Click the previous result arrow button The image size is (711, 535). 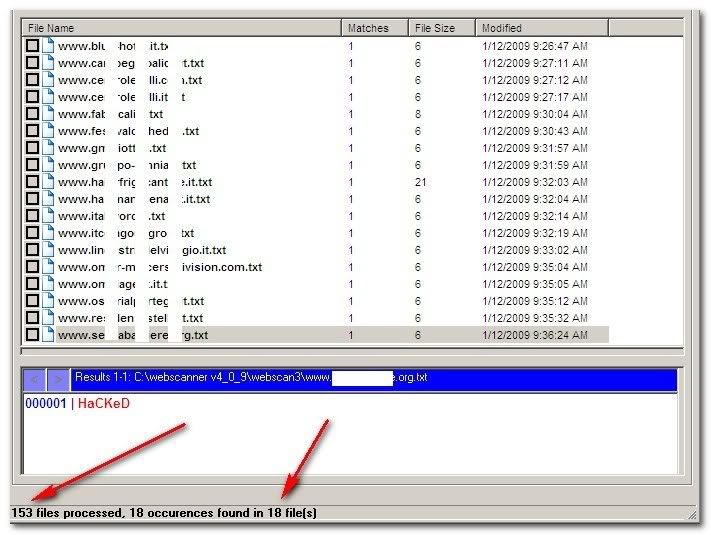(34, 380)
